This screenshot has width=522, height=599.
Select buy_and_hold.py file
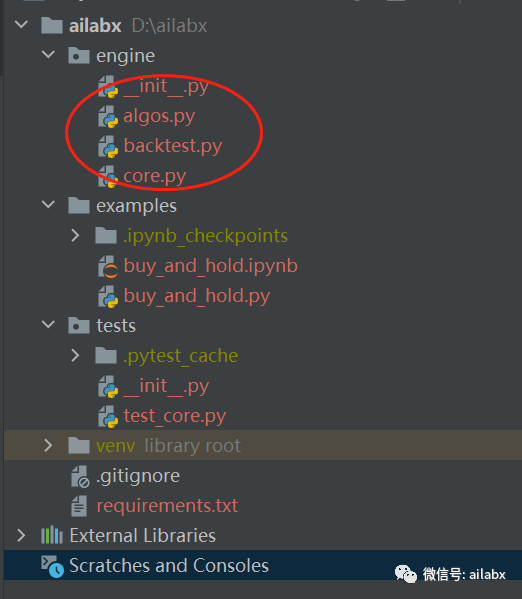tap(197, 296)
